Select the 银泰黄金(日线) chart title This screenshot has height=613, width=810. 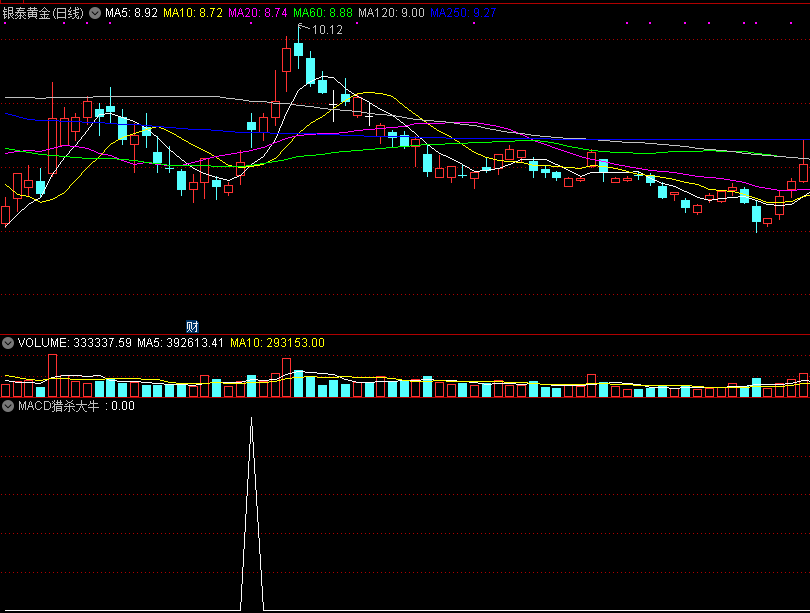[43, 13]
